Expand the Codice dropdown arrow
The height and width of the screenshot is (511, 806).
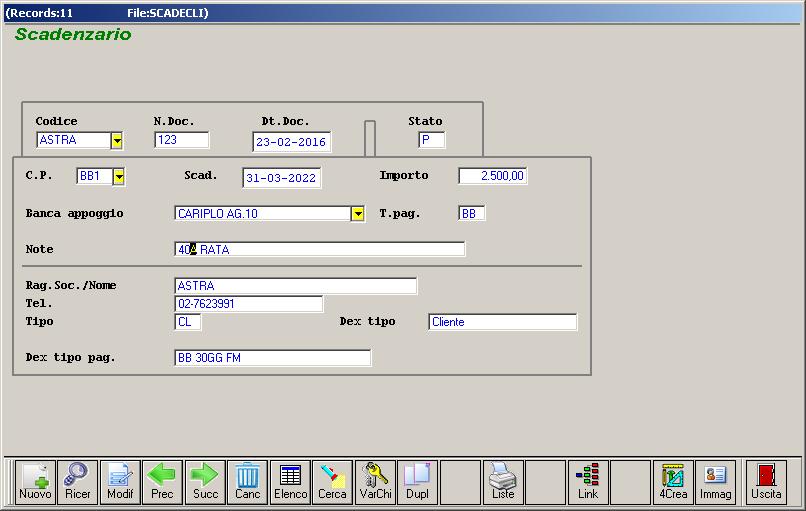pos(117,140)
